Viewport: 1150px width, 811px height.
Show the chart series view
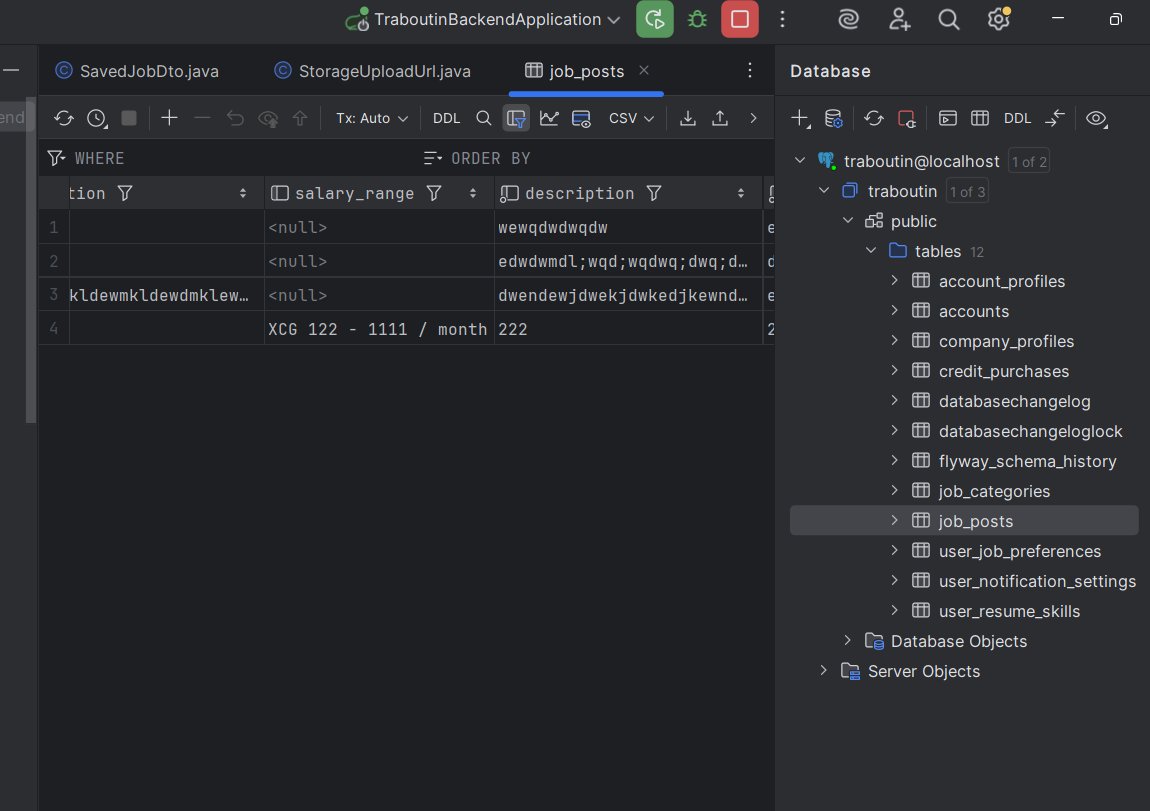[549, 118]
